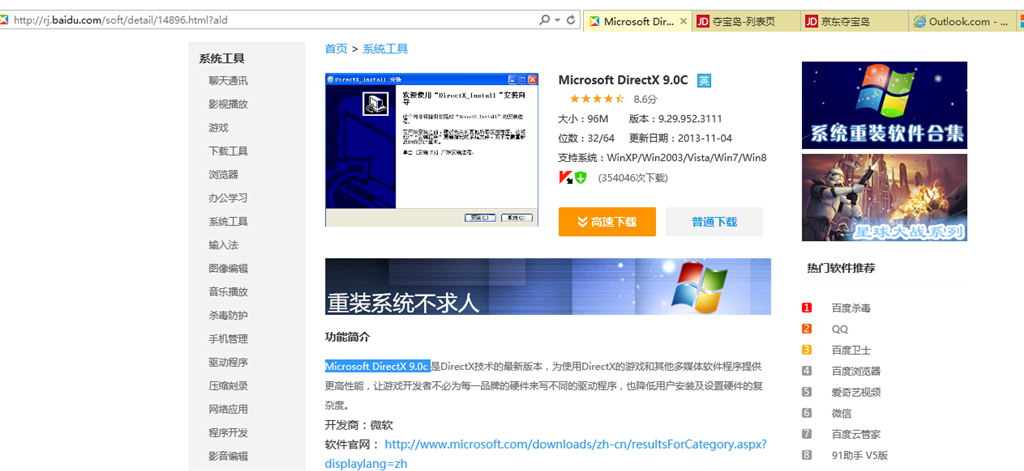This screenshot has width=1024, height=471.
Task: Select 程序开发 category
Action: click(228, 432)
